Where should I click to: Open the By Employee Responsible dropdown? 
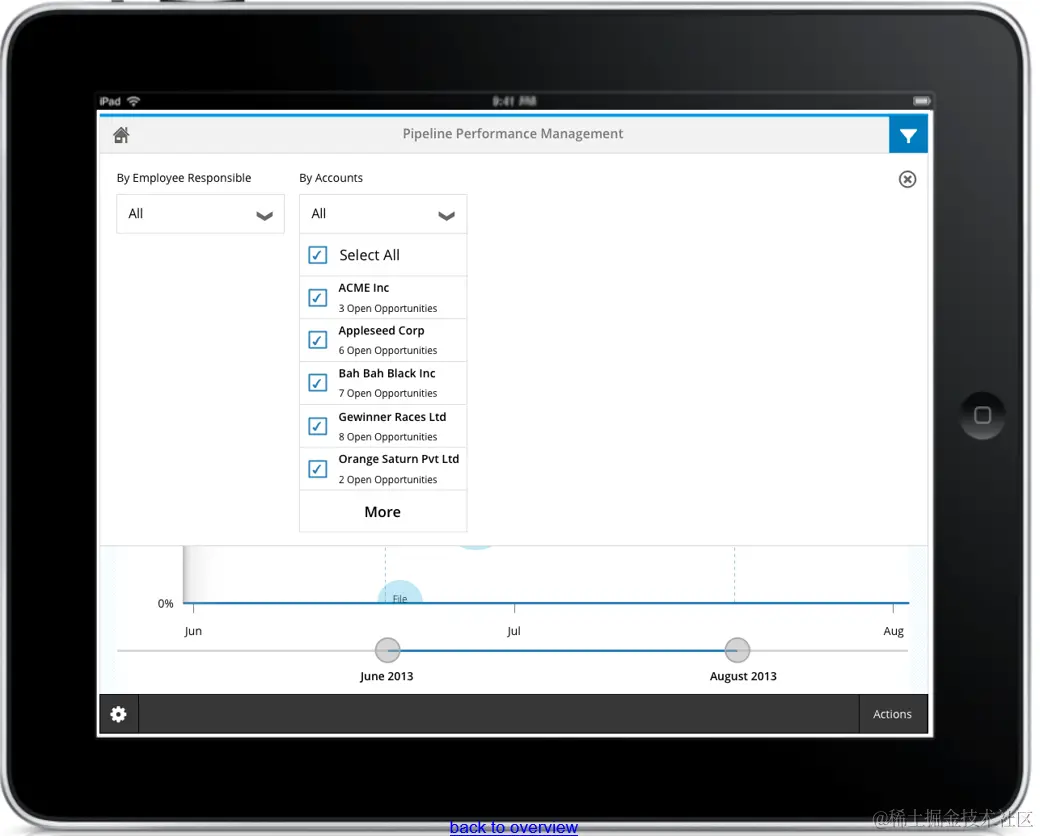[200, 214]
